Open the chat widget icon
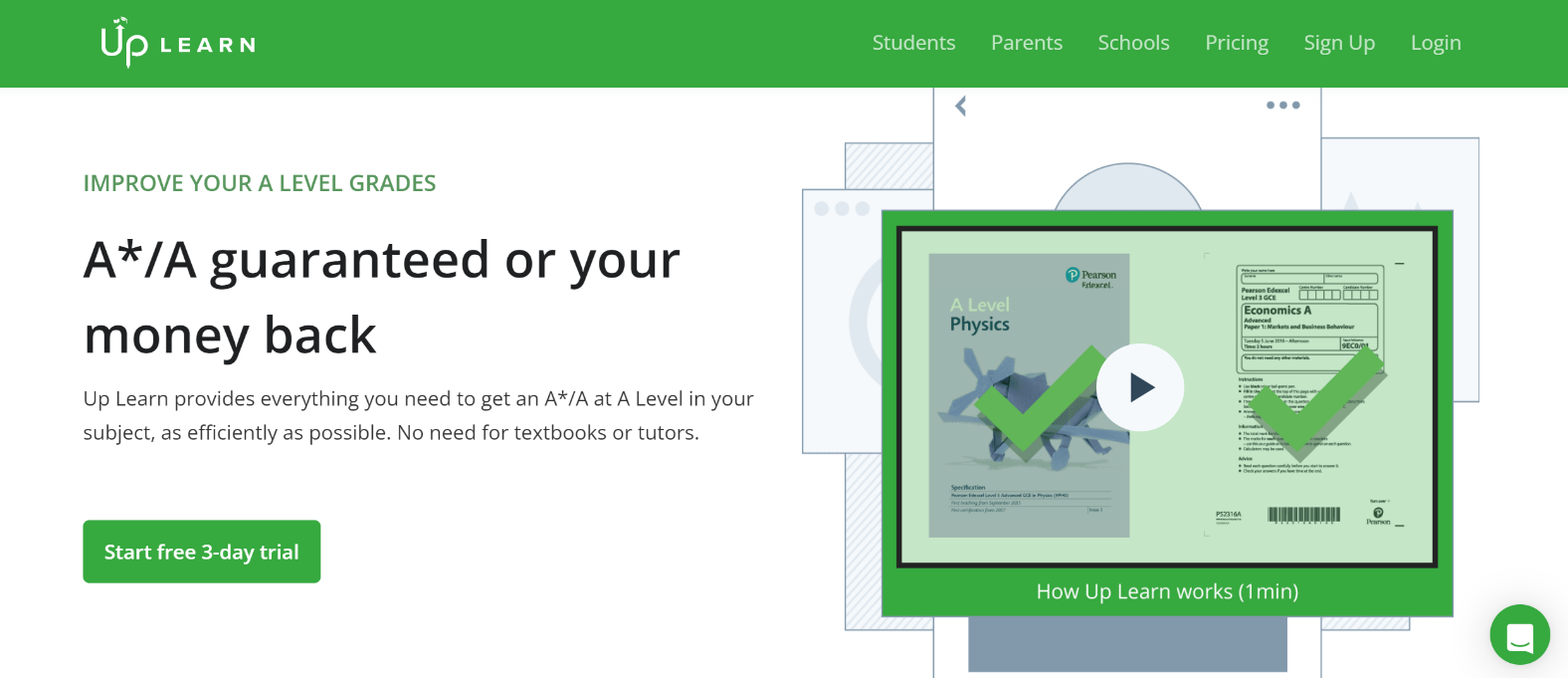The width and height of the screenshot is (1568, 678). coord(1519,634)
